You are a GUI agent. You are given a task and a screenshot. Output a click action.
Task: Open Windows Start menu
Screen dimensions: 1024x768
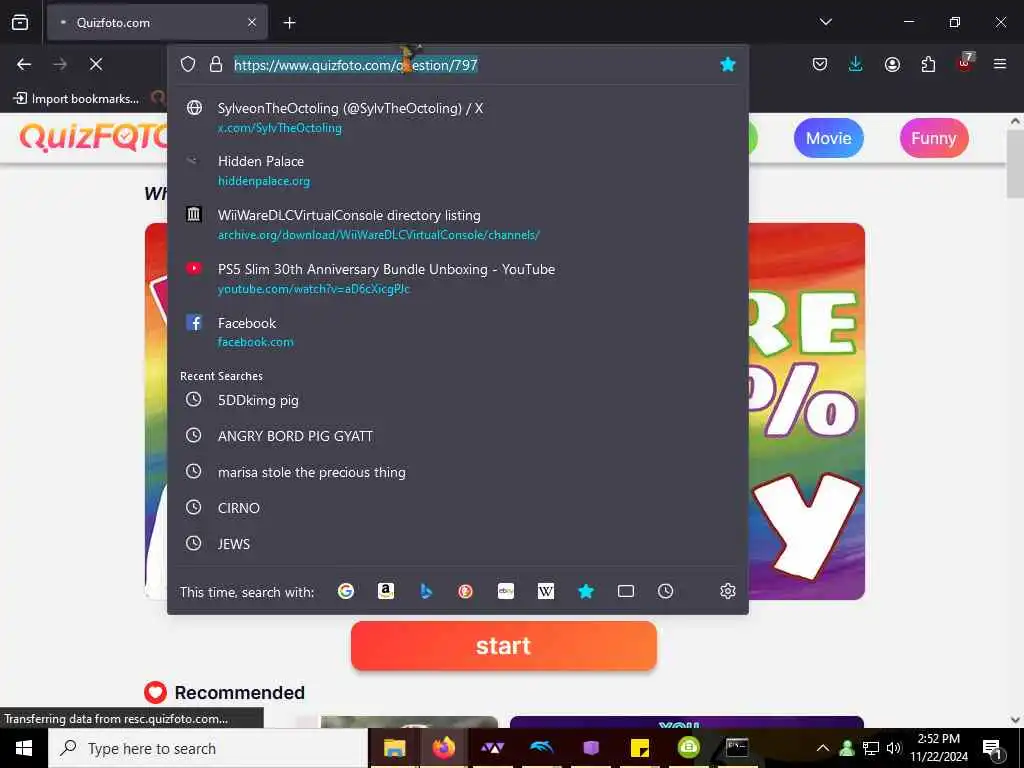point(24,748)
